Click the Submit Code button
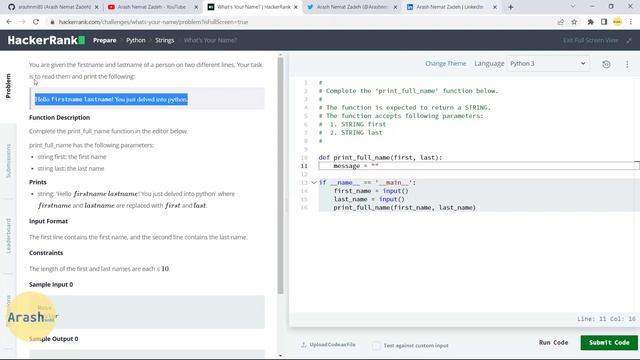This screenshot has height=360, width=640. [x=609, y=343]
